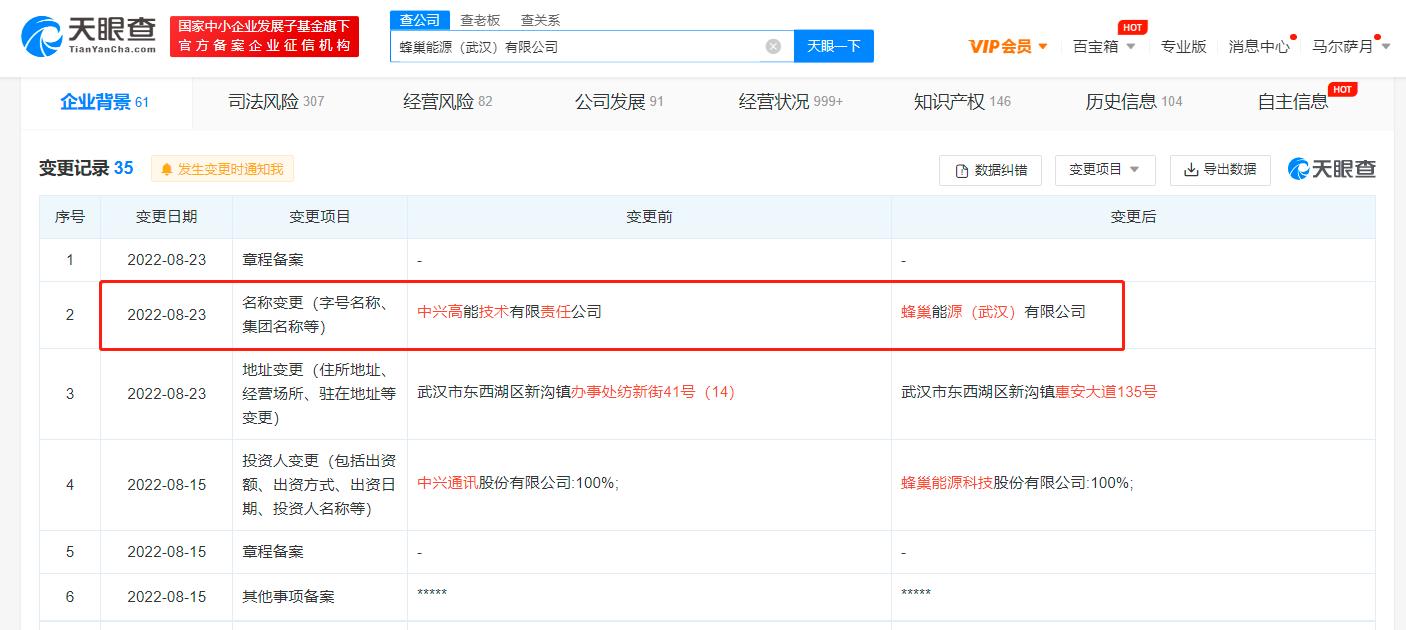Click the 数据纠错 document icon
Viewport: 1406px width, 630px height.
coord(962,170)
